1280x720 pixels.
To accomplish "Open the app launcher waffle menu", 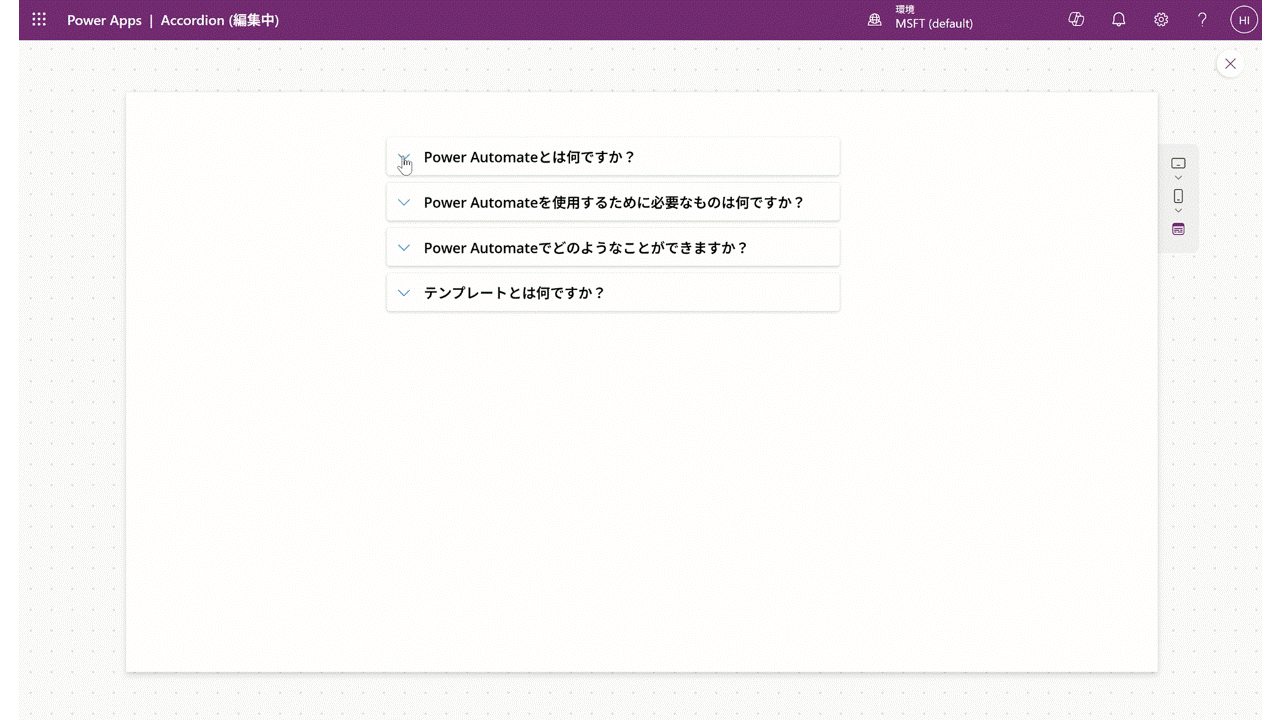I will (39, 20).
